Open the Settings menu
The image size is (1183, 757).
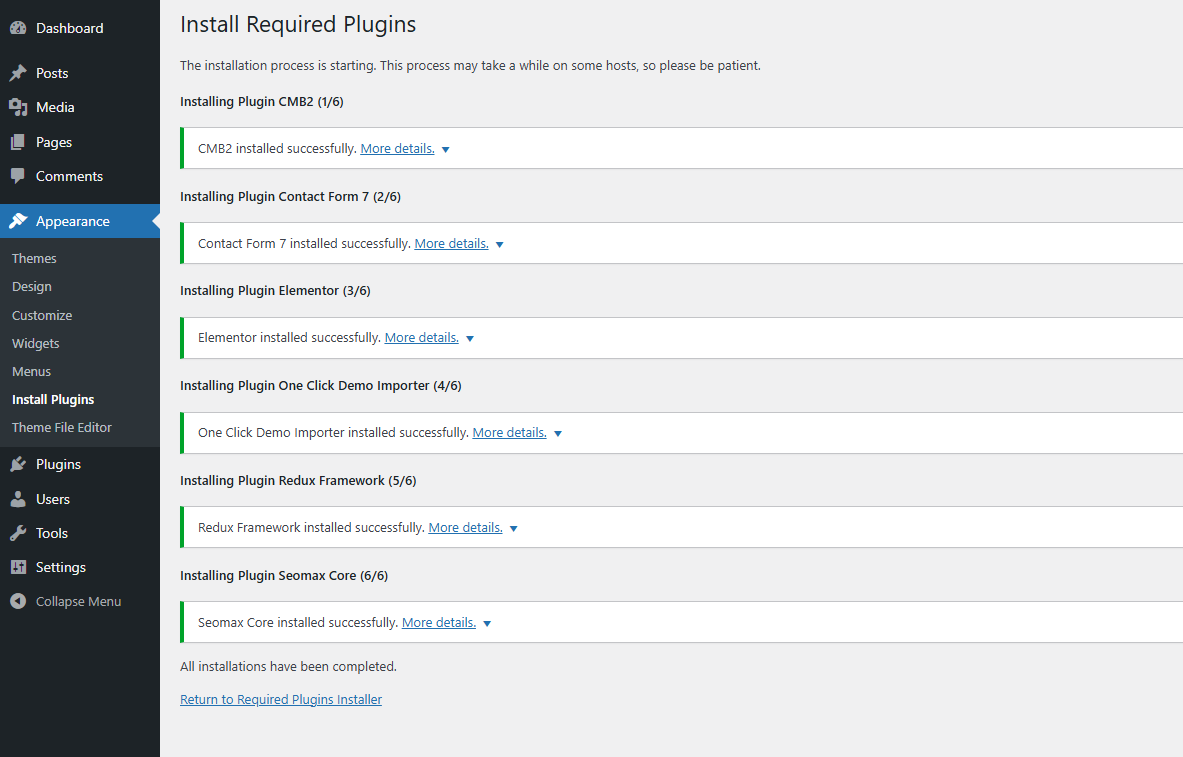click(x=61, y=567)
